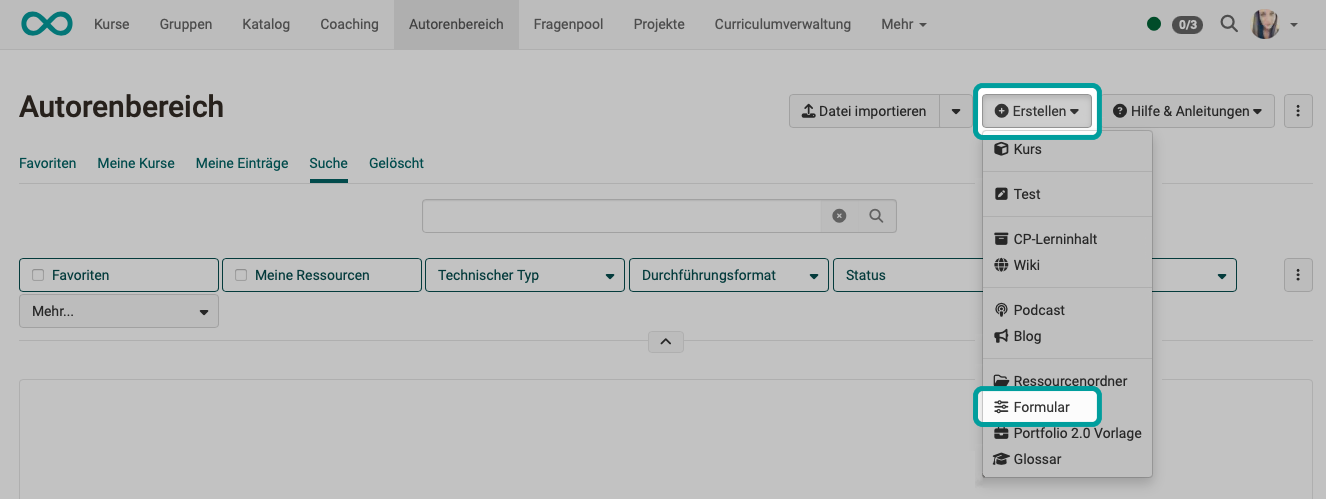Open the Gruppen navigation tab
Screen dimensions: 1326x499
click(x=186, y=24)
